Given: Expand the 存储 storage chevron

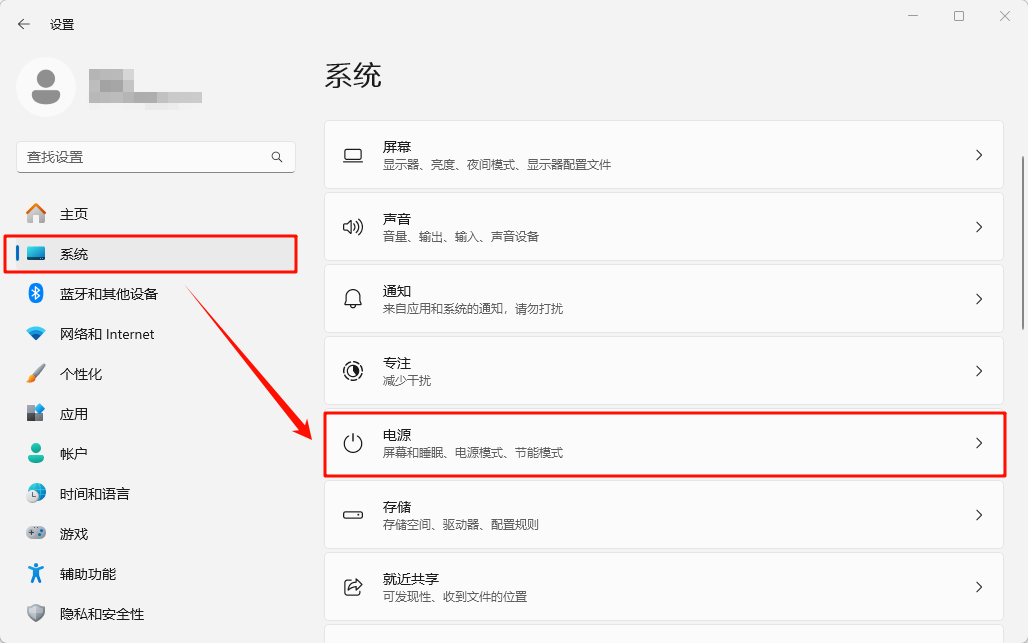Looking at the screenshot, I should [x=979, y=515].
